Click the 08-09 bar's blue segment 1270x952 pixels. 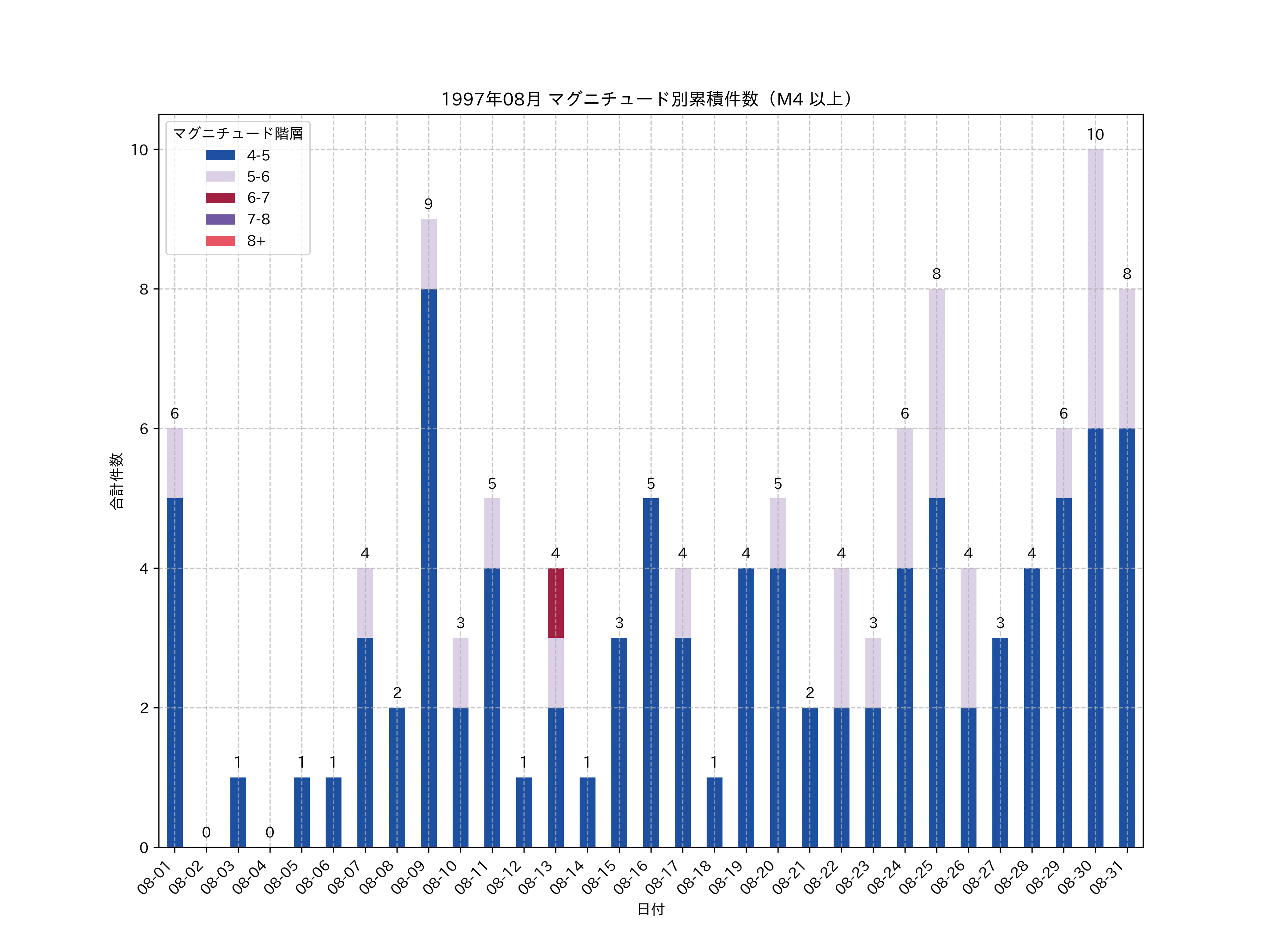(x=428, y=568)
